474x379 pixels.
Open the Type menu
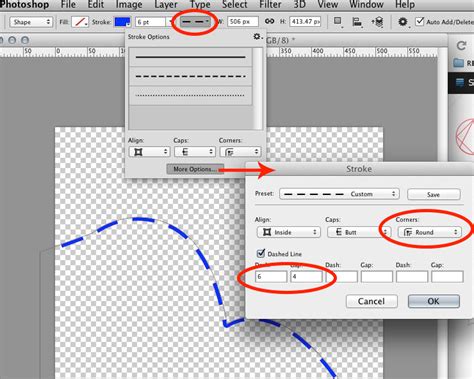tap(200, 5)
